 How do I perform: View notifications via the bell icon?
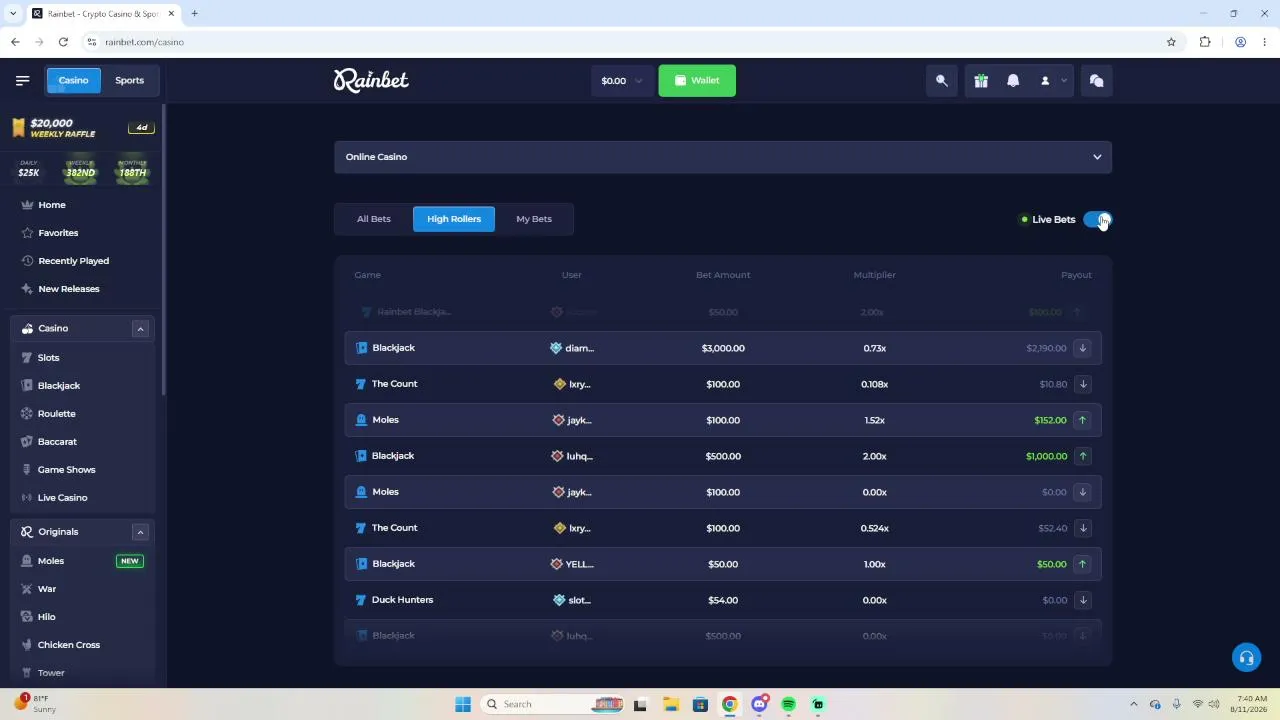coord(1013,81)
